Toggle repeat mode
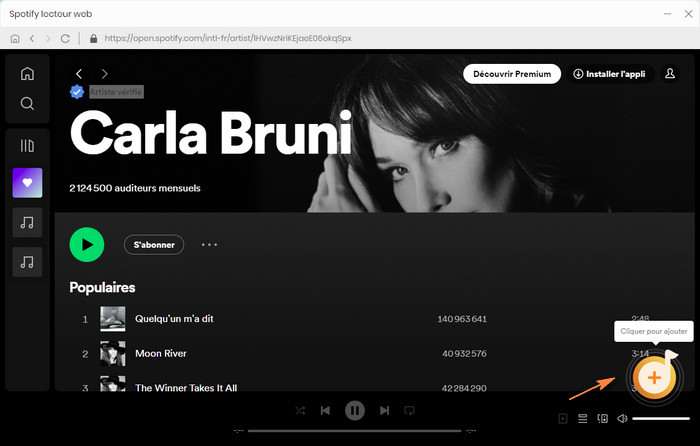This screenshot has height=446, width=700. pos(409,410)
